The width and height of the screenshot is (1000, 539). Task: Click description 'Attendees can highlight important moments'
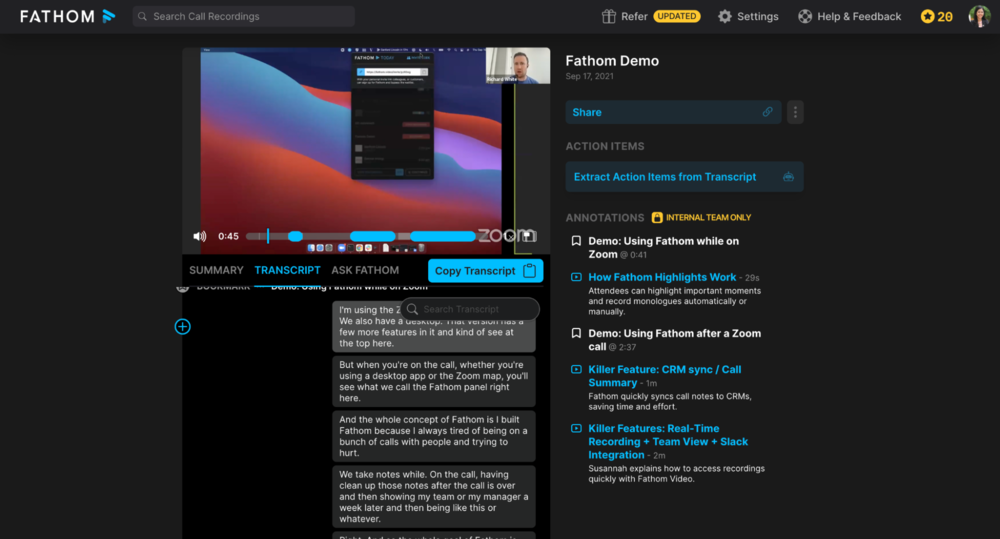[674, 301]
